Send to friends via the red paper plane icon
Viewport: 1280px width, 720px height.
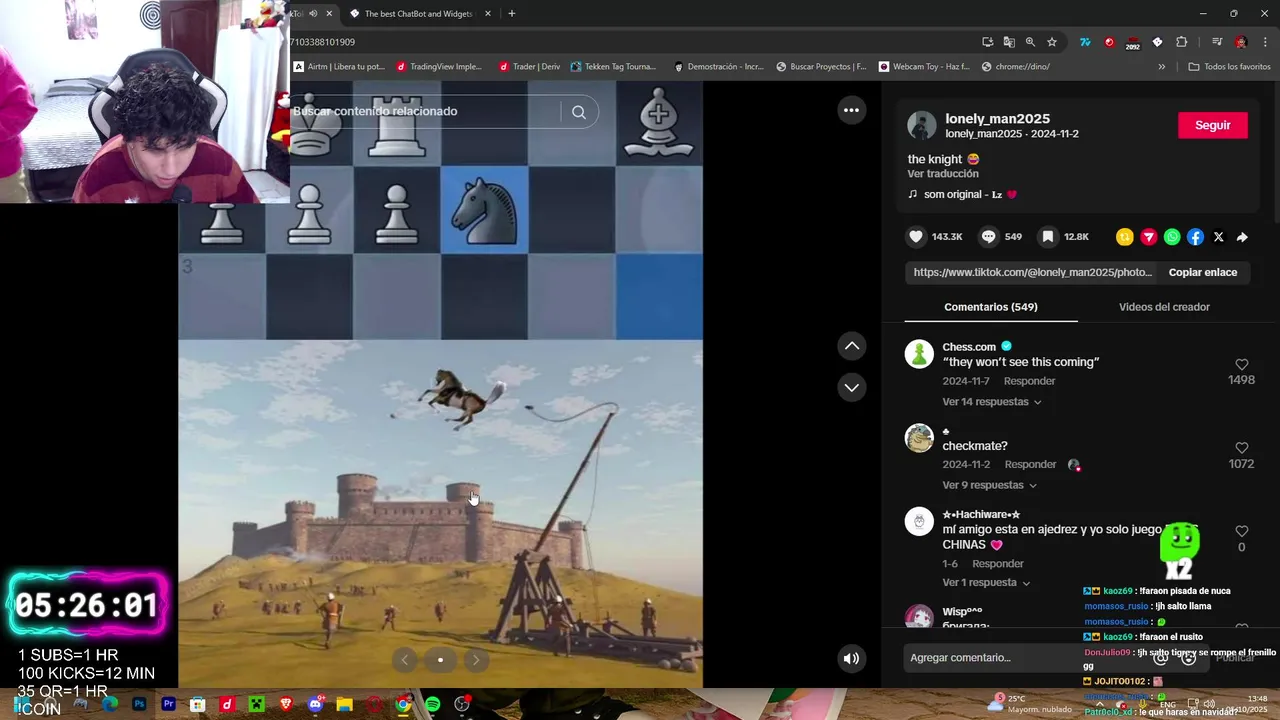[1149, 237]
